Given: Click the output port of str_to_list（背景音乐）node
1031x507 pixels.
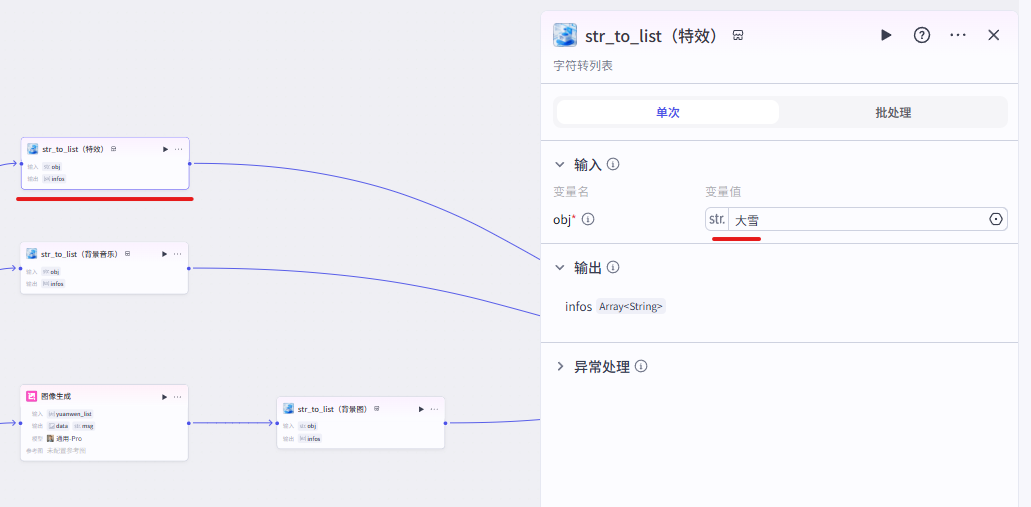Looking at the screenshot, I should 188,268.
